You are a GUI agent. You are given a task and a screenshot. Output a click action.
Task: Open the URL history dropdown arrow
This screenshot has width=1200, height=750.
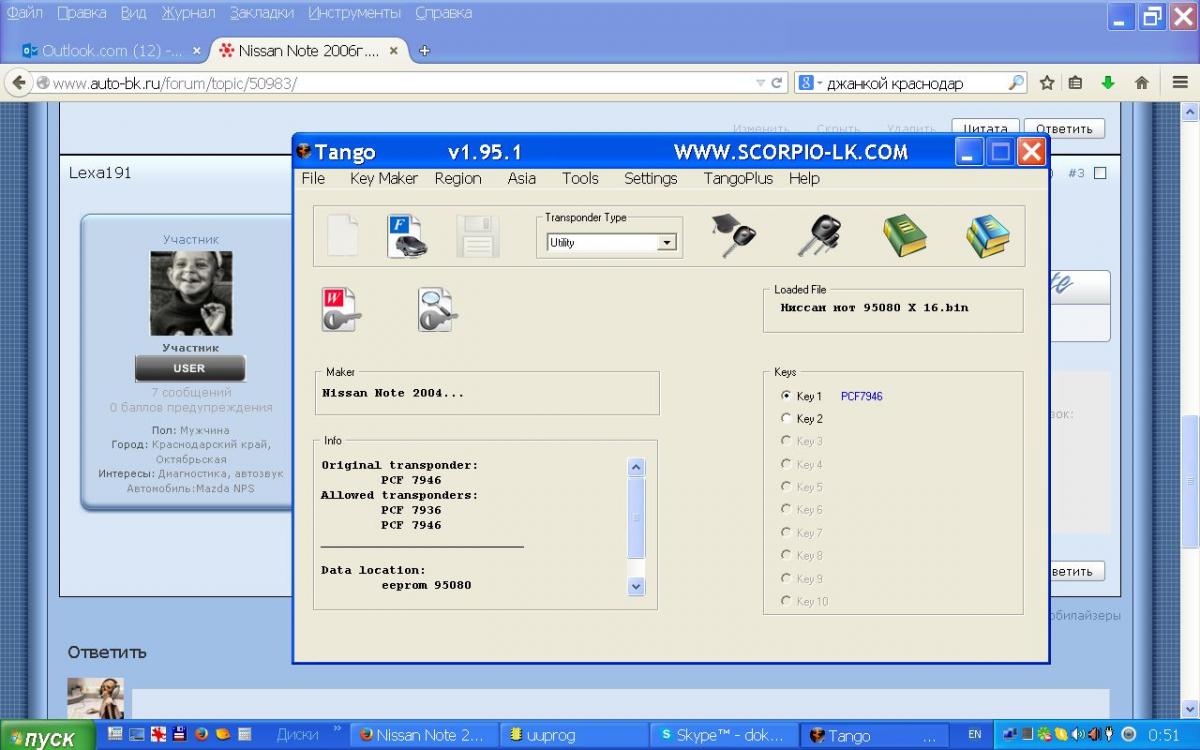point(761,83)
